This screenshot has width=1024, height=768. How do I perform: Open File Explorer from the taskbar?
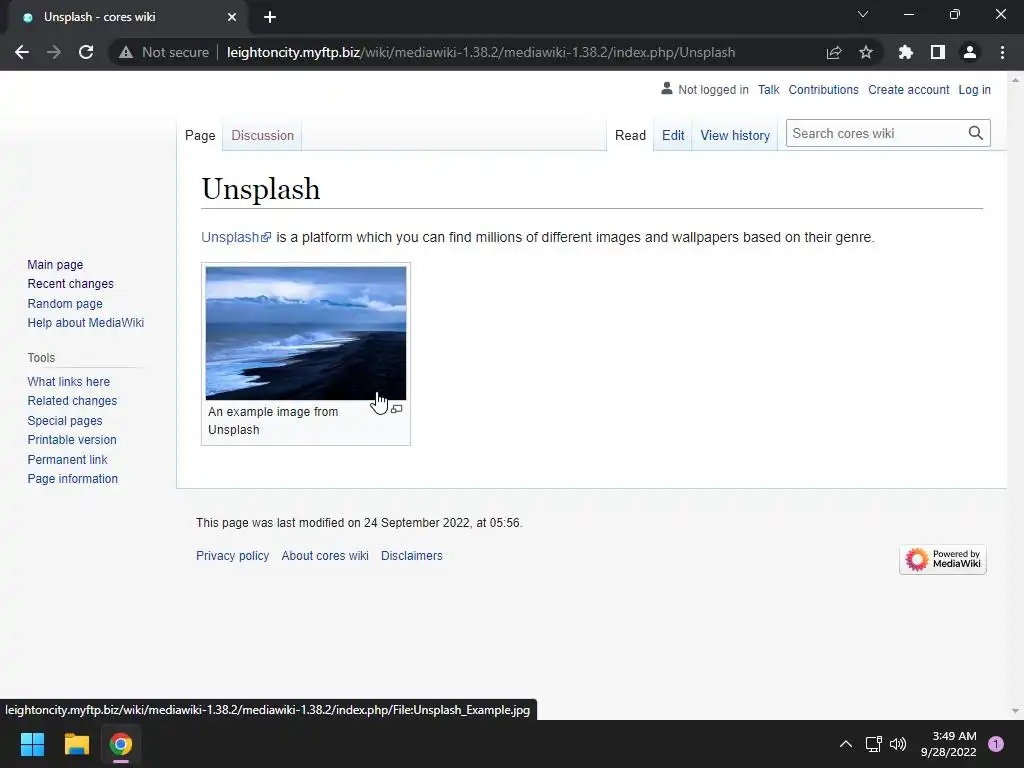[x=76, y=744]
